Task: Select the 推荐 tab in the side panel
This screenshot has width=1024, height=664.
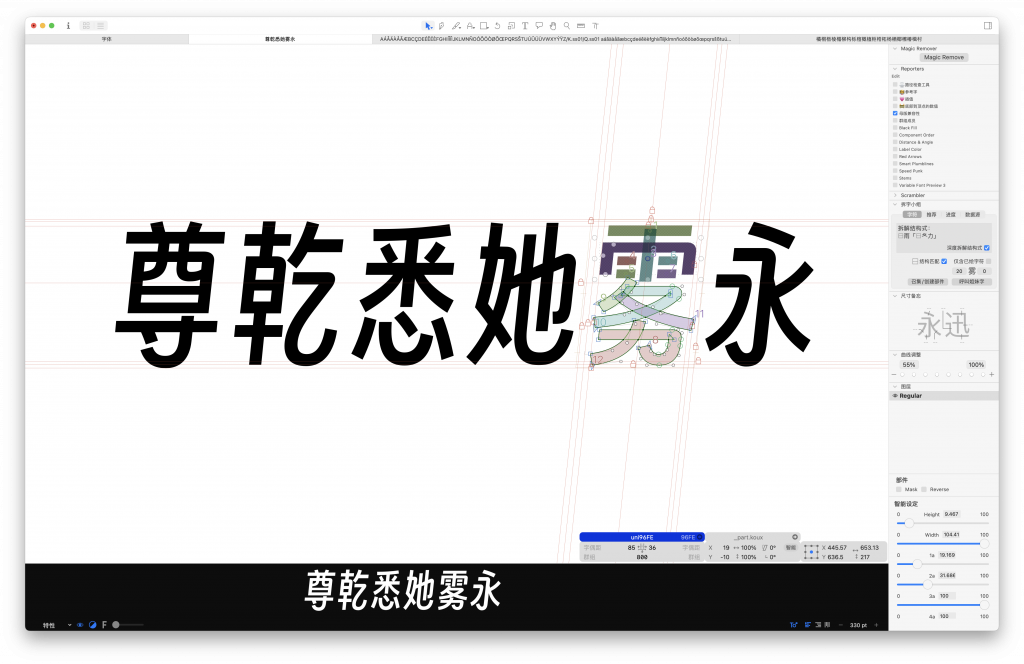Action: pyautogui.click(x=930, y=213)
